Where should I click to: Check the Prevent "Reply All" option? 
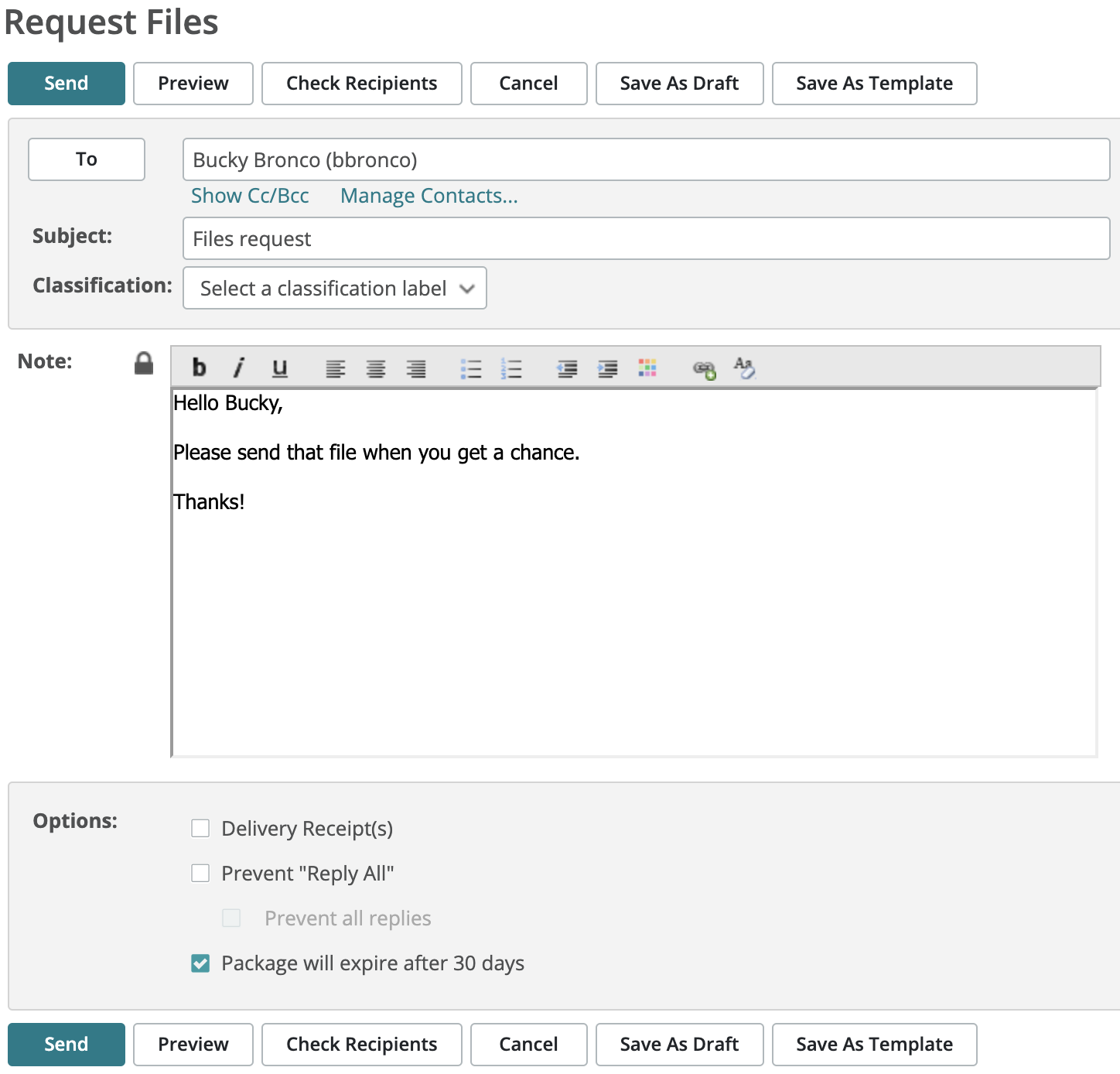tap(200, 874)
